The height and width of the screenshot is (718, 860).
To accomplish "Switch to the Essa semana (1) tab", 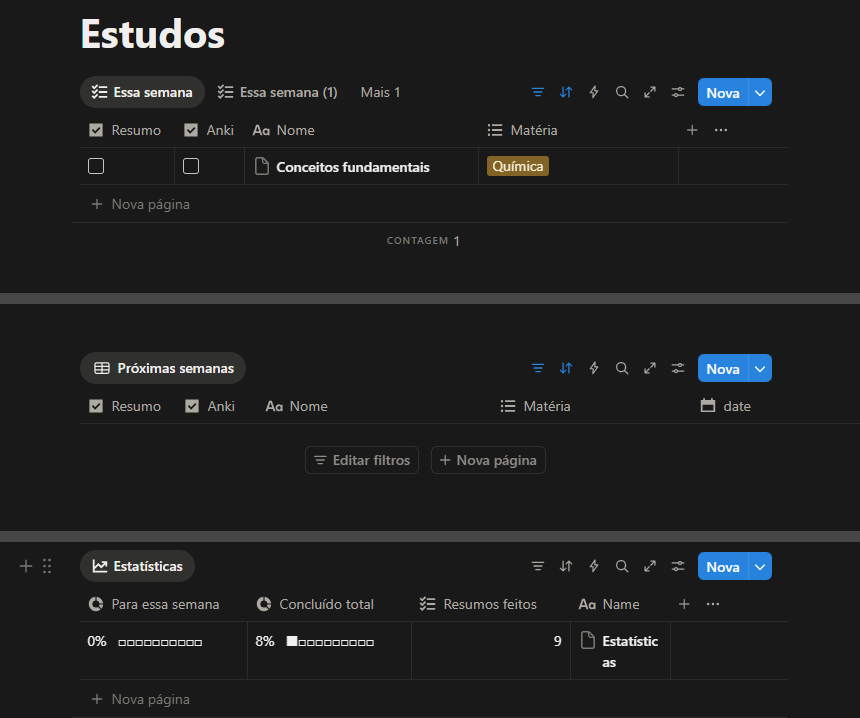I will (278, 92).
